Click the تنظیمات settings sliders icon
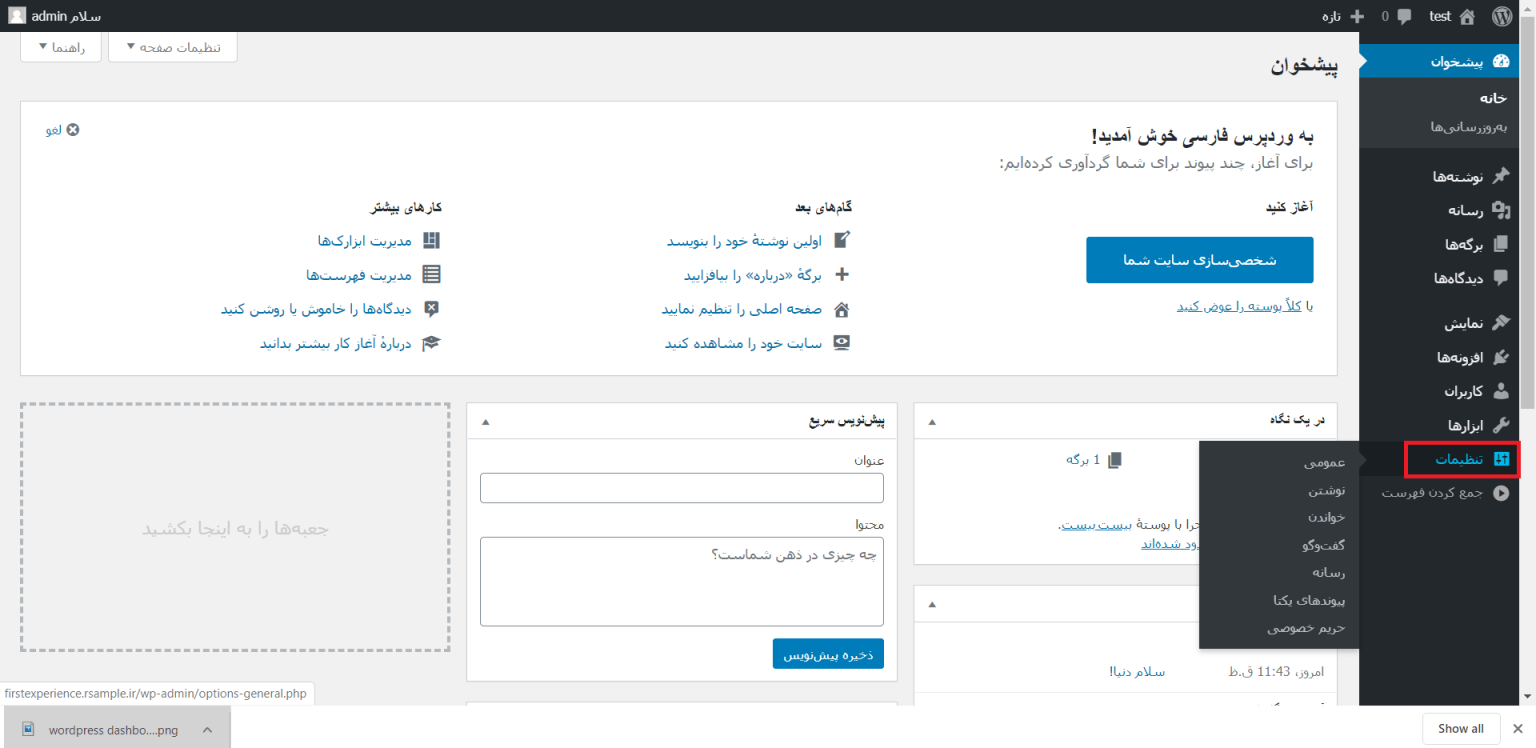Viewport: 1536px width, 748px height. click(x=1500, y=459)
